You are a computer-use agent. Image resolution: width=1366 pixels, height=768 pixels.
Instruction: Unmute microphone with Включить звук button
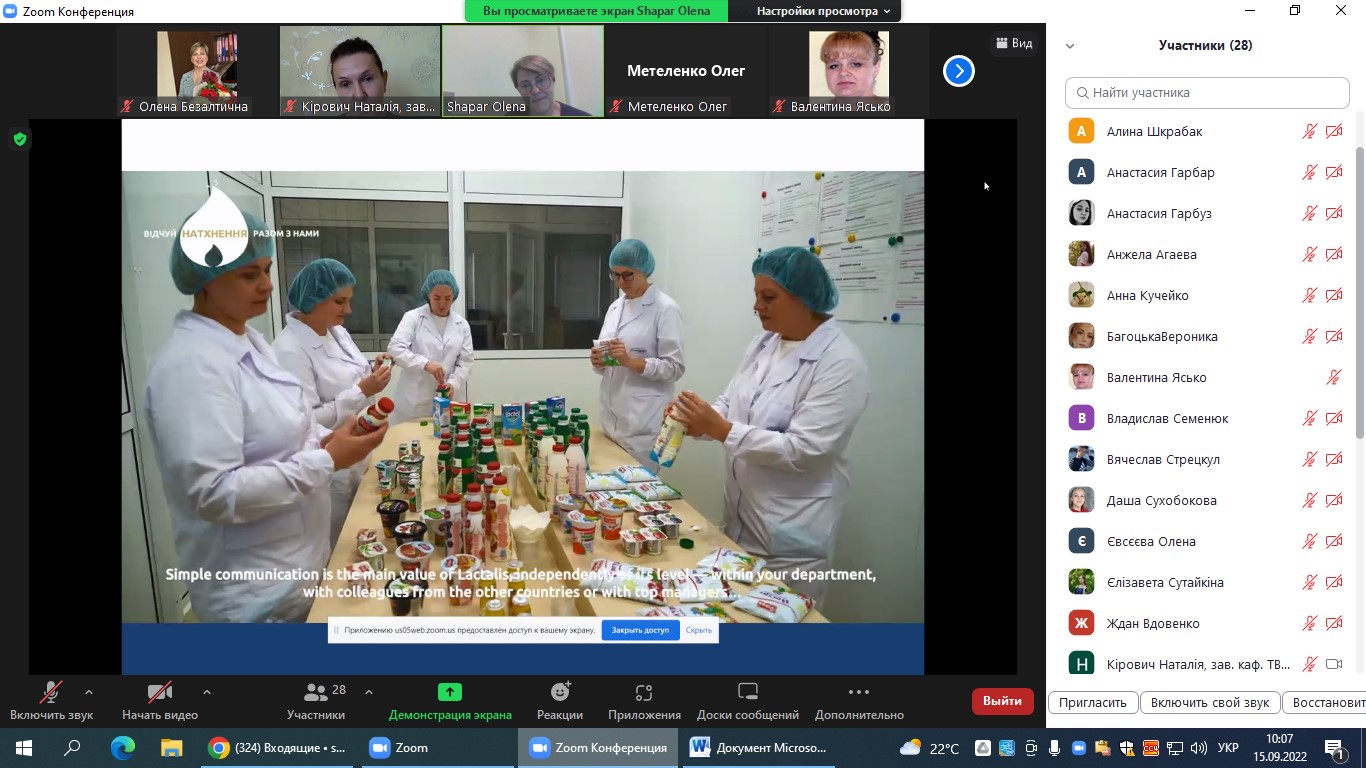51,700
